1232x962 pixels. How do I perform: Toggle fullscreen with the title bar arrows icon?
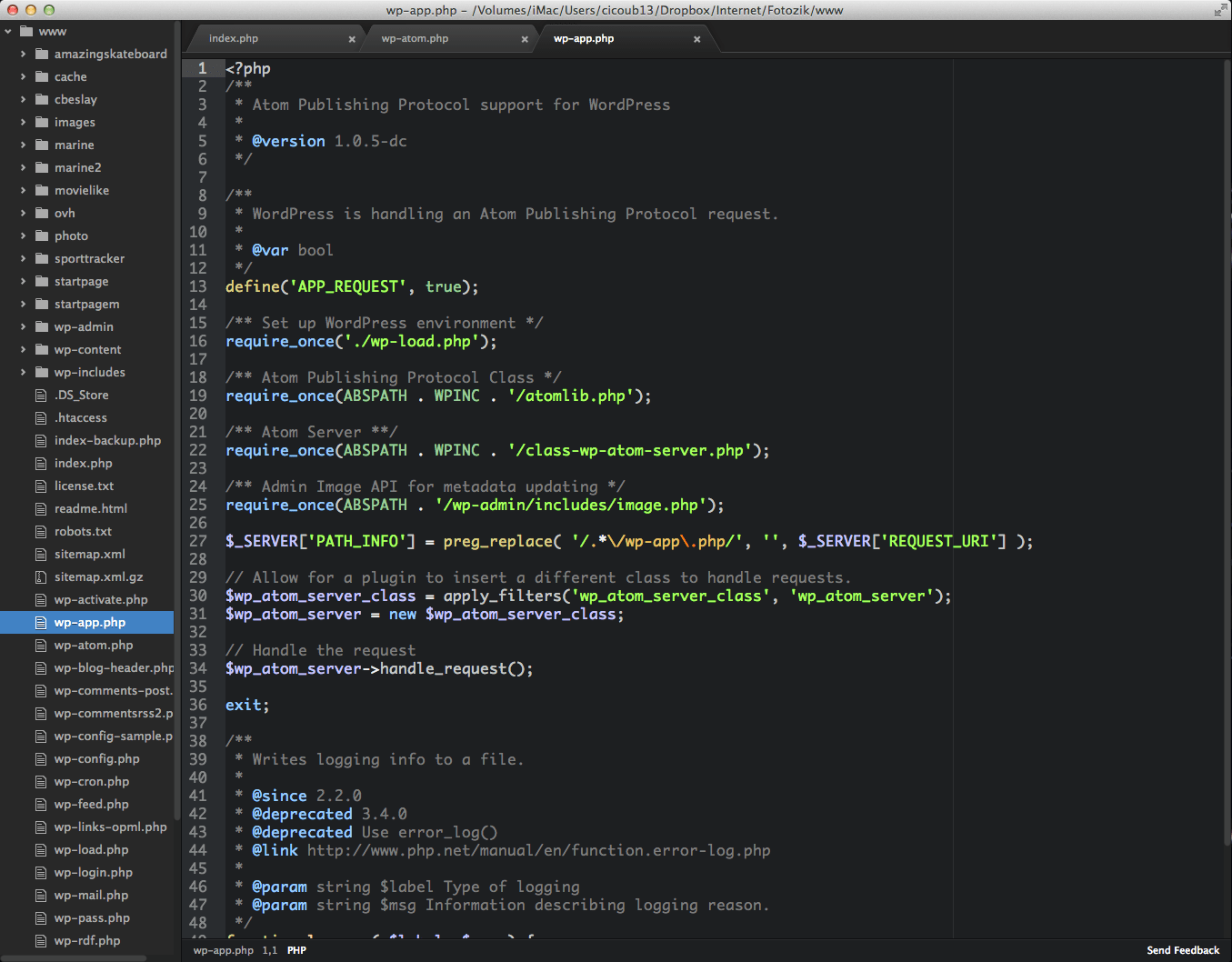pos(1220,10)
